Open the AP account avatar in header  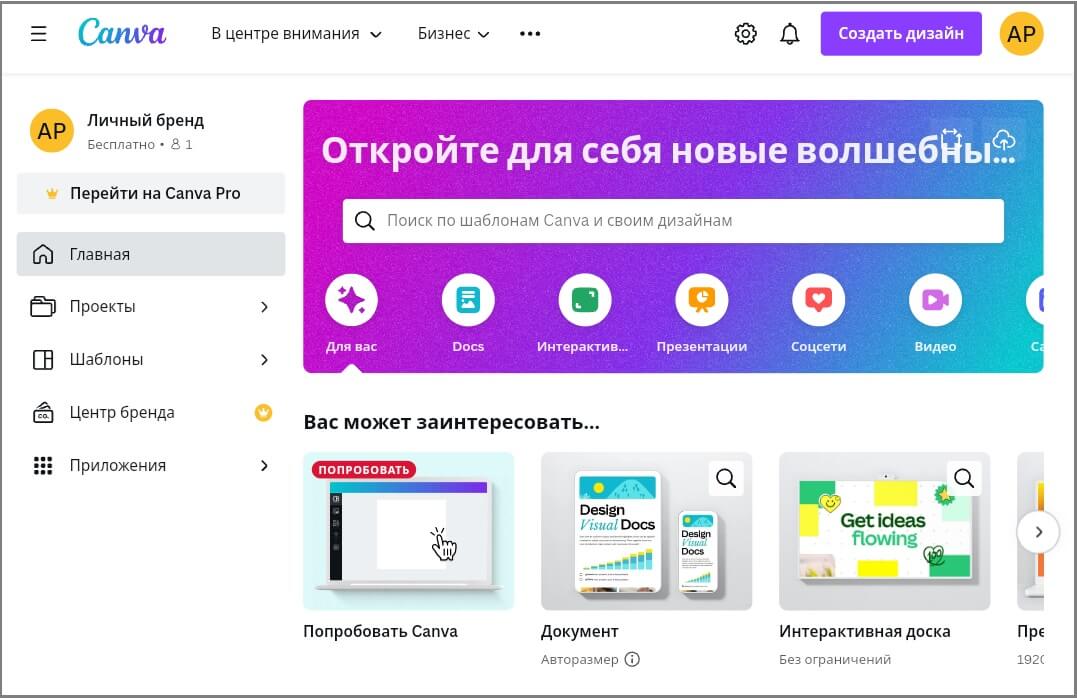tap(1021, 34)
